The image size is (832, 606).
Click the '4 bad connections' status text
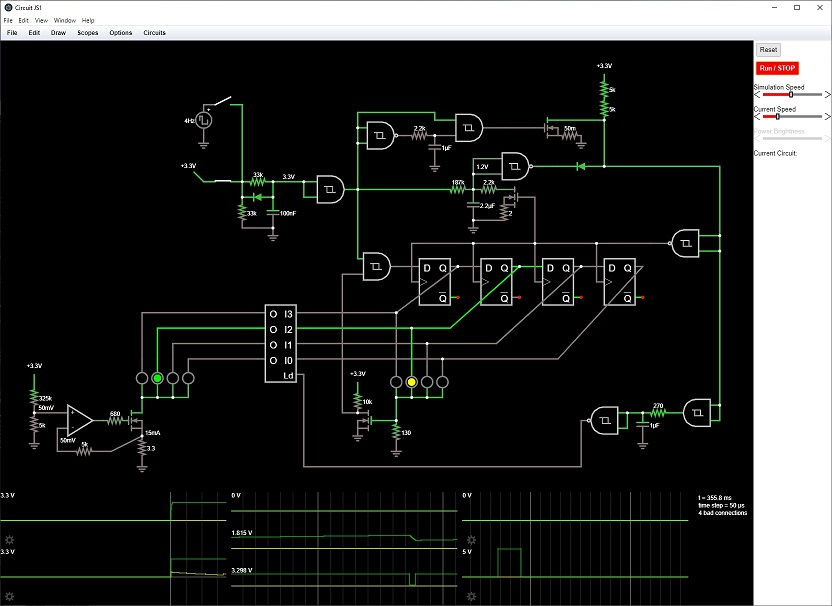pyautogui.click(x=722, y=513)
